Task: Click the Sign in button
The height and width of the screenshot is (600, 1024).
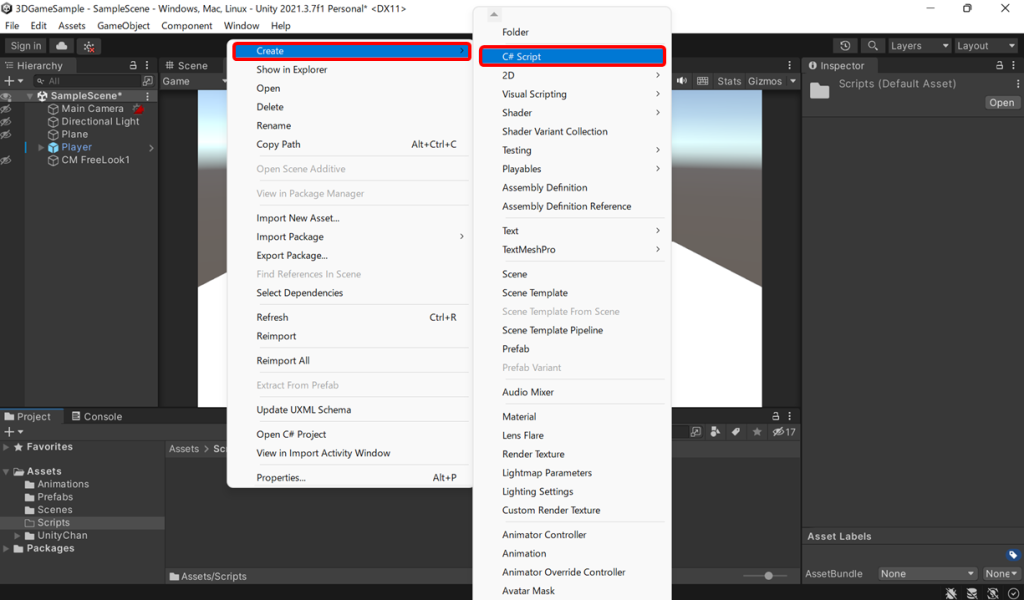Action: pyautogui.click(x=25, y=46)
